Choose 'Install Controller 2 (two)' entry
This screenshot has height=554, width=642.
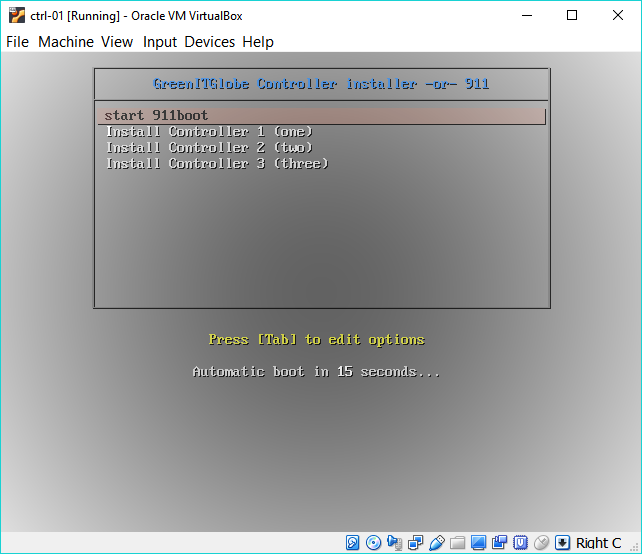209,148
